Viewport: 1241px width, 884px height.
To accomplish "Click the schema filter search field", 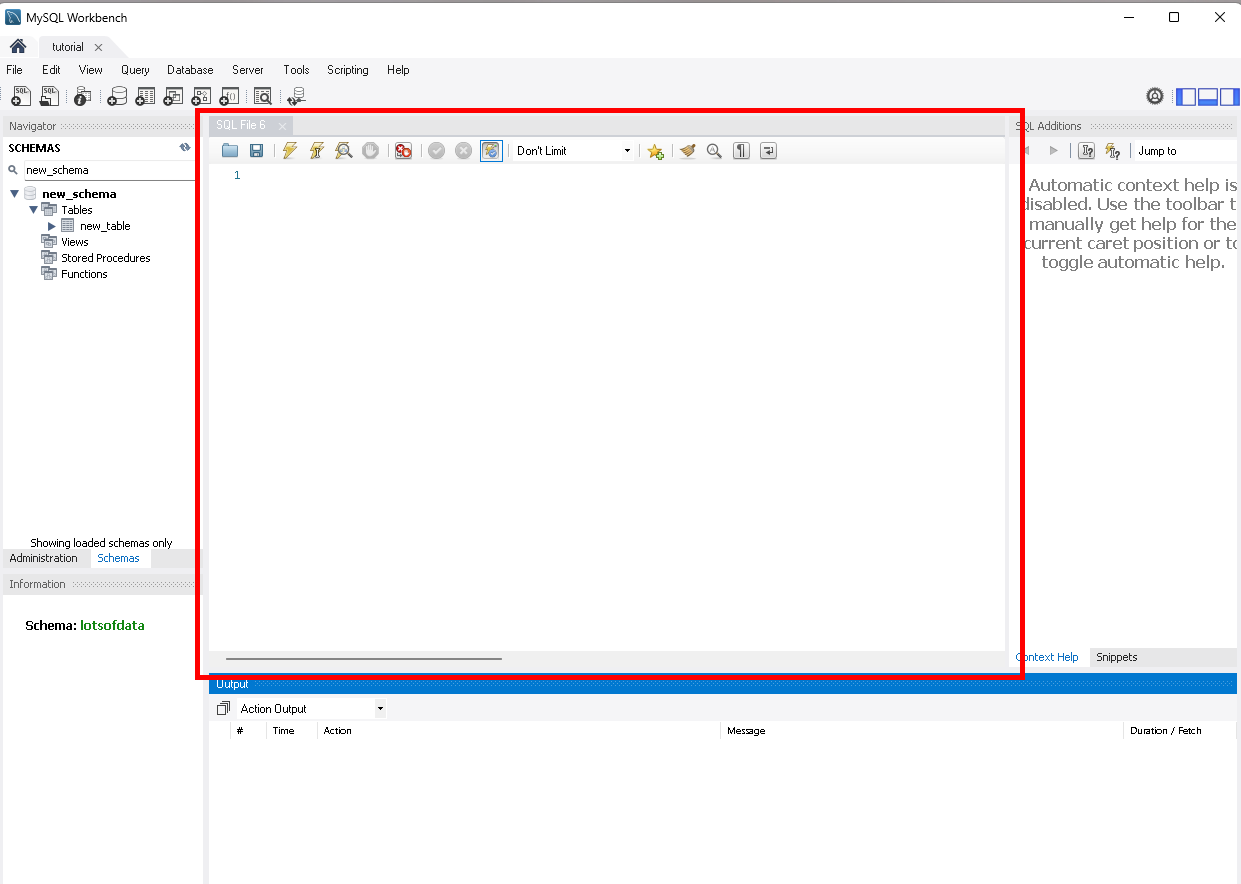I will click(x=109, y=170).
